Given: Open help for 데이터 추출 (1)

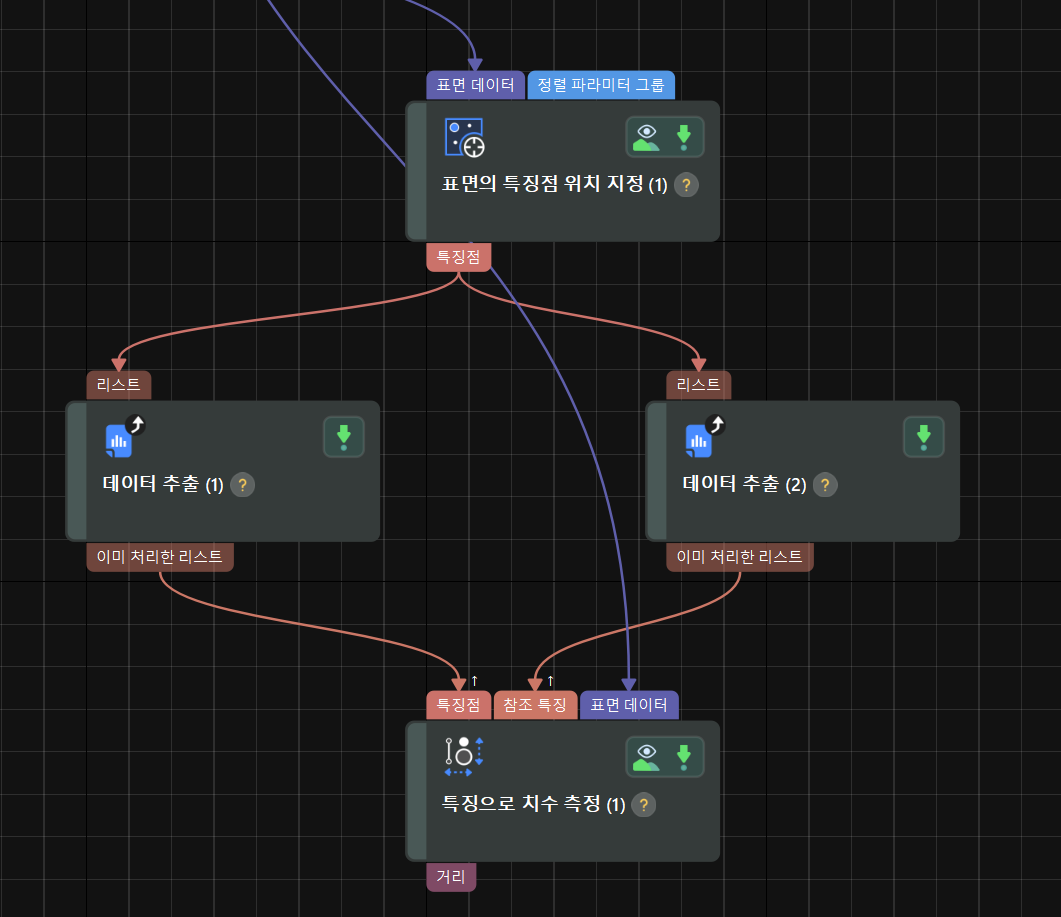Looking at the screenshot, I should (242, 485).
